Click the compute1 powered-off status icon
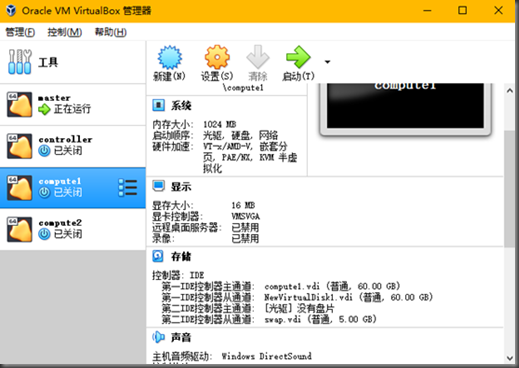This screenshot has width=519, height=368. tap(44, 192)
